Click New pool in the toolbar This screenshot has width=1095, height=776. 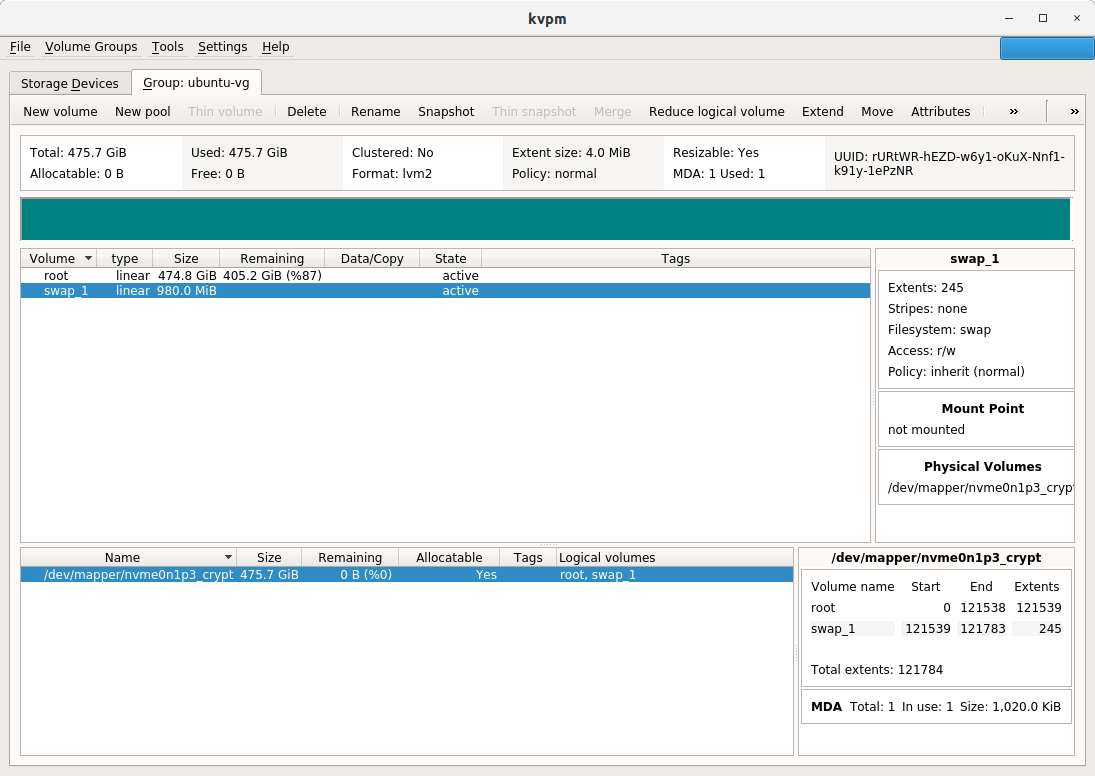pos(142,112)
